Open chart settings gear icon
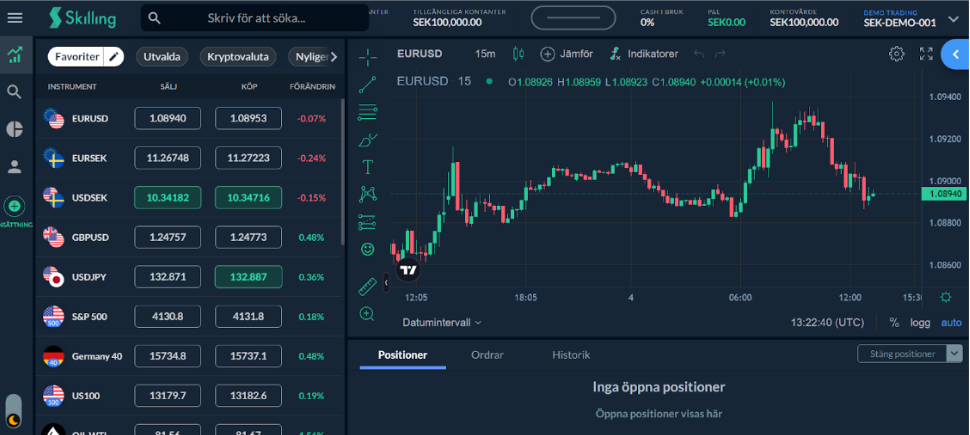 [896, 54]
